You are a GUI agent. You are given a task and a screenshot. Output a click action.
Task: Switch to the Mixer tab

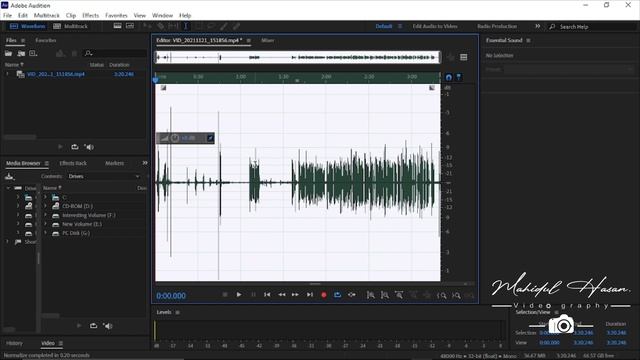tap(267, 40)
